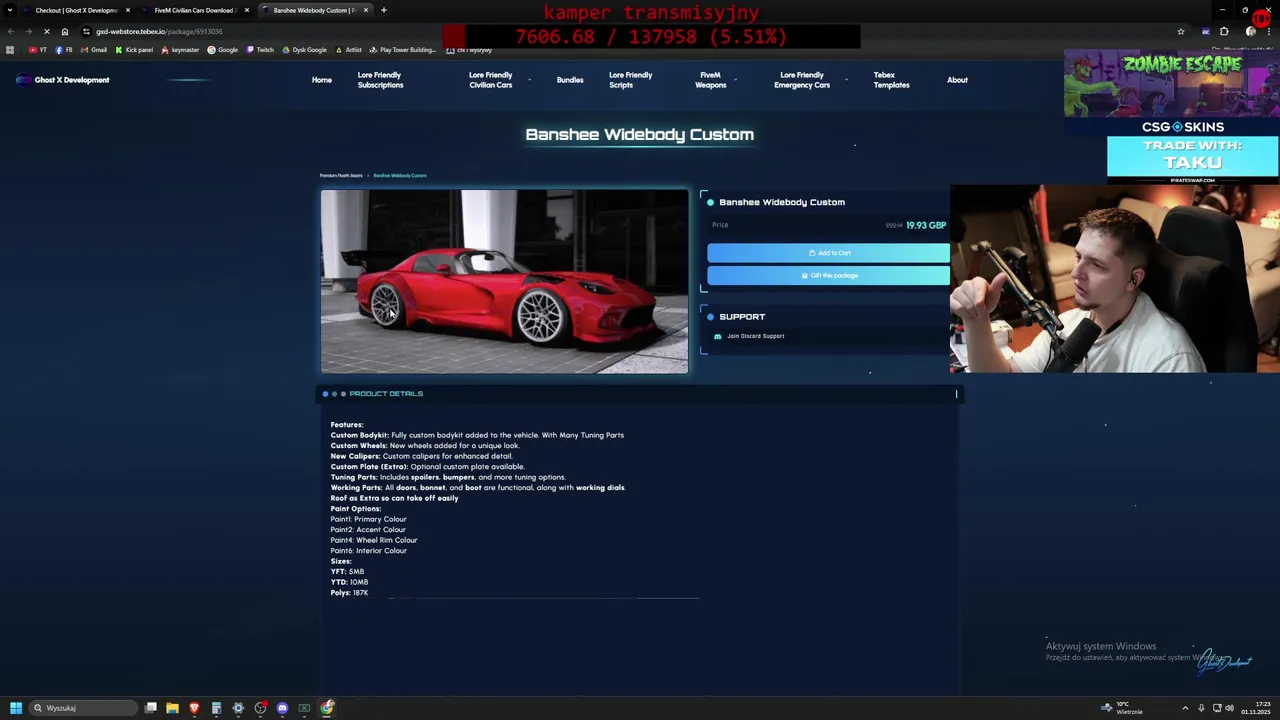The width and height of the screenshot is (1280, 720).
Task: Bookmark this page with the star icon
Action: [1180, 31]
